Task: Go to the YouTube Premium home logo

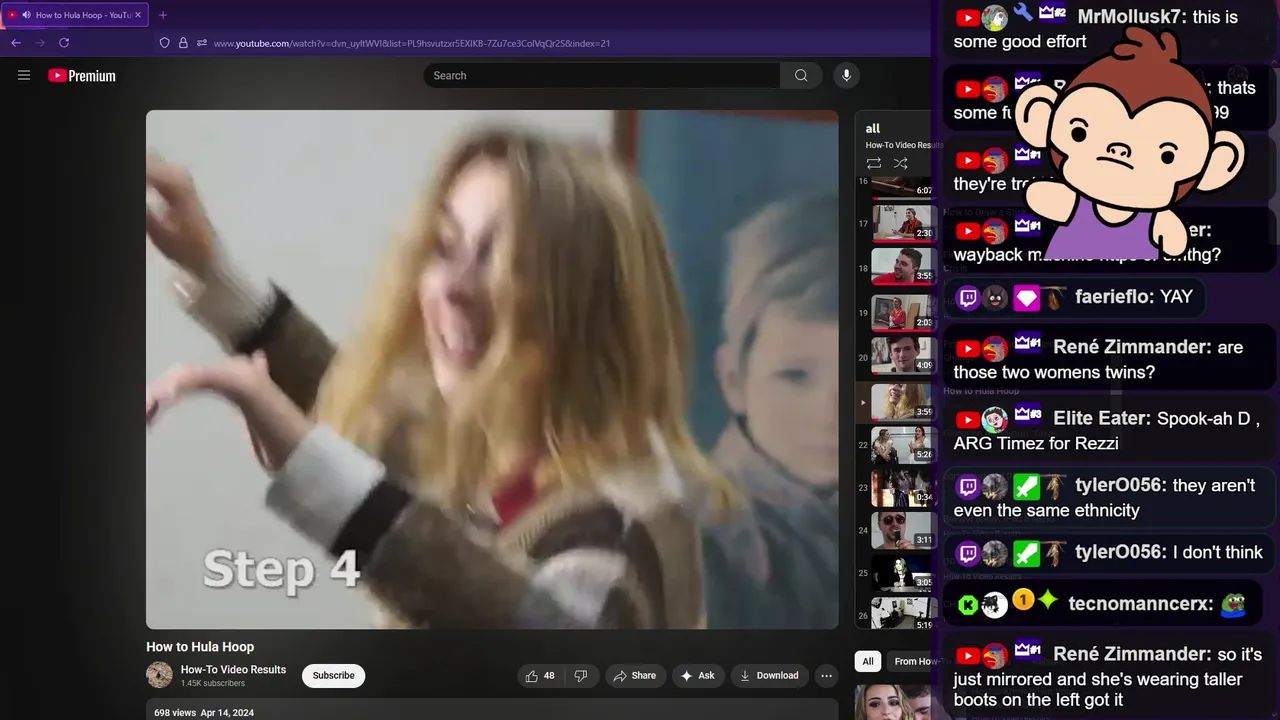Action: pyautogui.click(x=82, y=76)
